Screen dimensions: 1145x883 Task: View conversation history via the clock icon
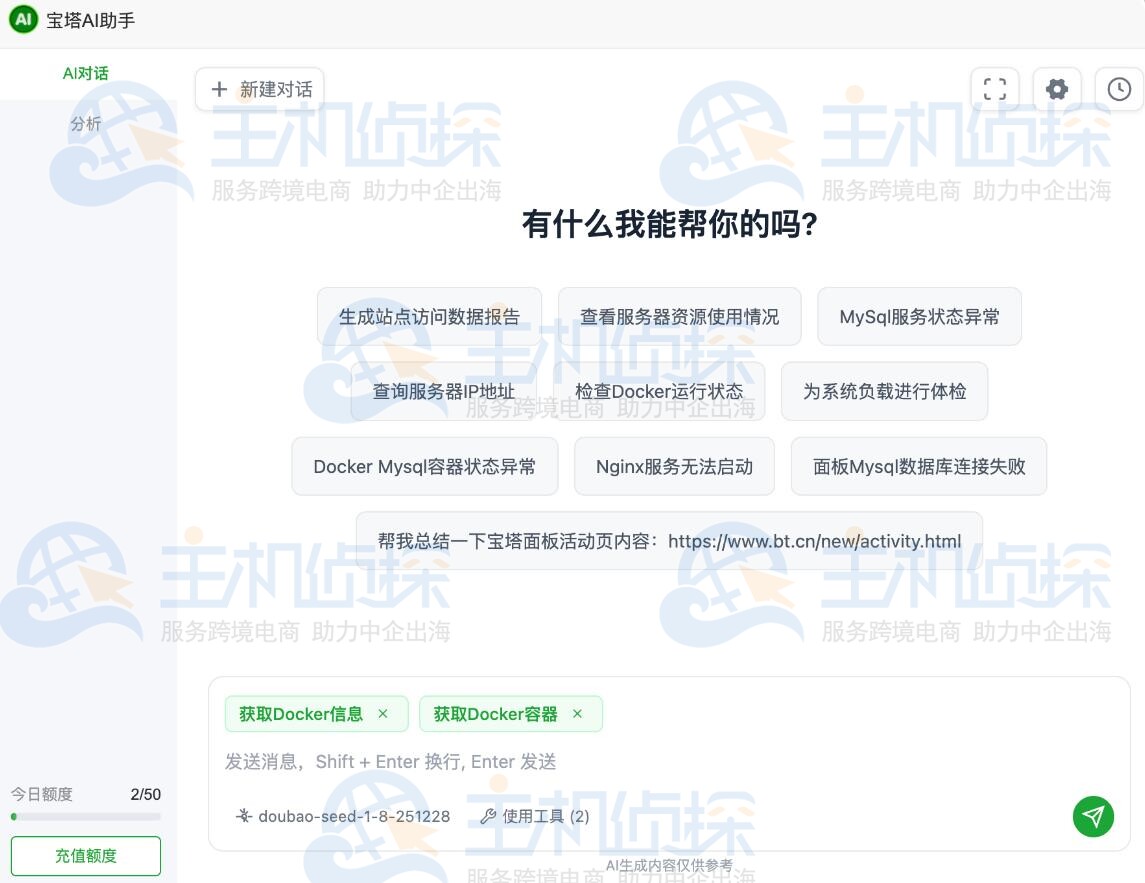click(x=1119, y=88)
